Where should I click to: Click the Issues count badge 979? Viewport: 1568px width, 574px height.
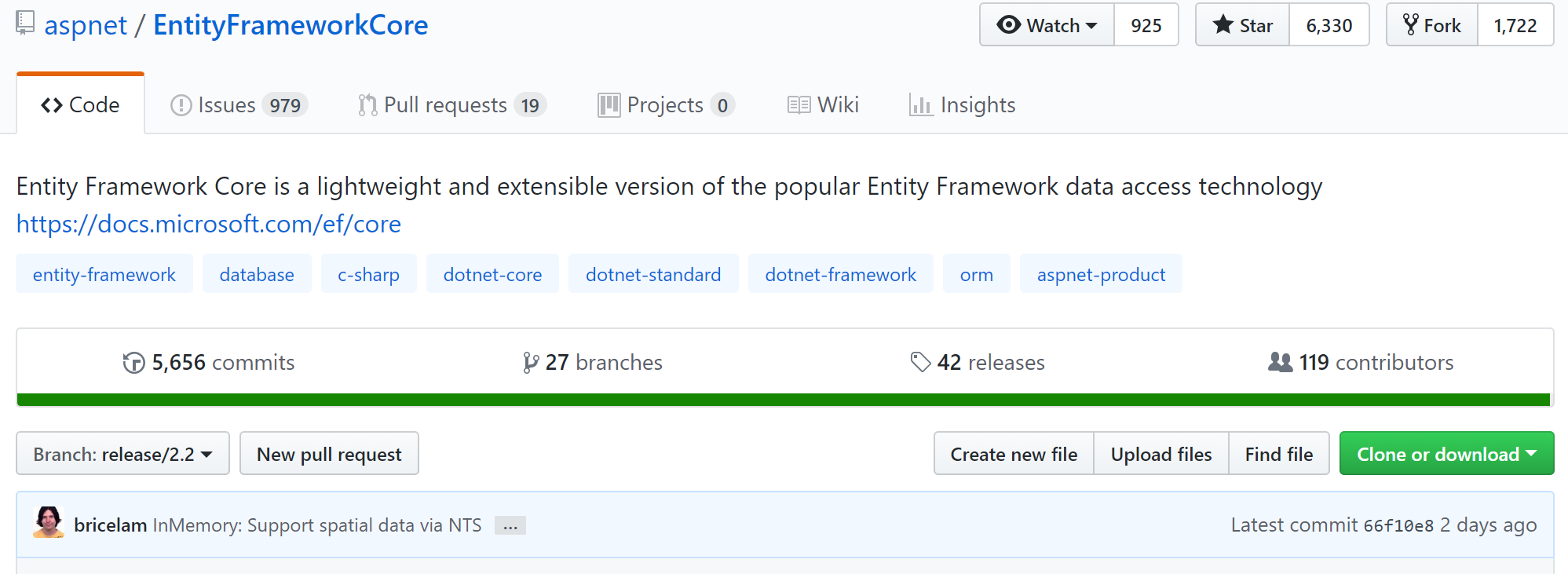[x=285, y=105]
